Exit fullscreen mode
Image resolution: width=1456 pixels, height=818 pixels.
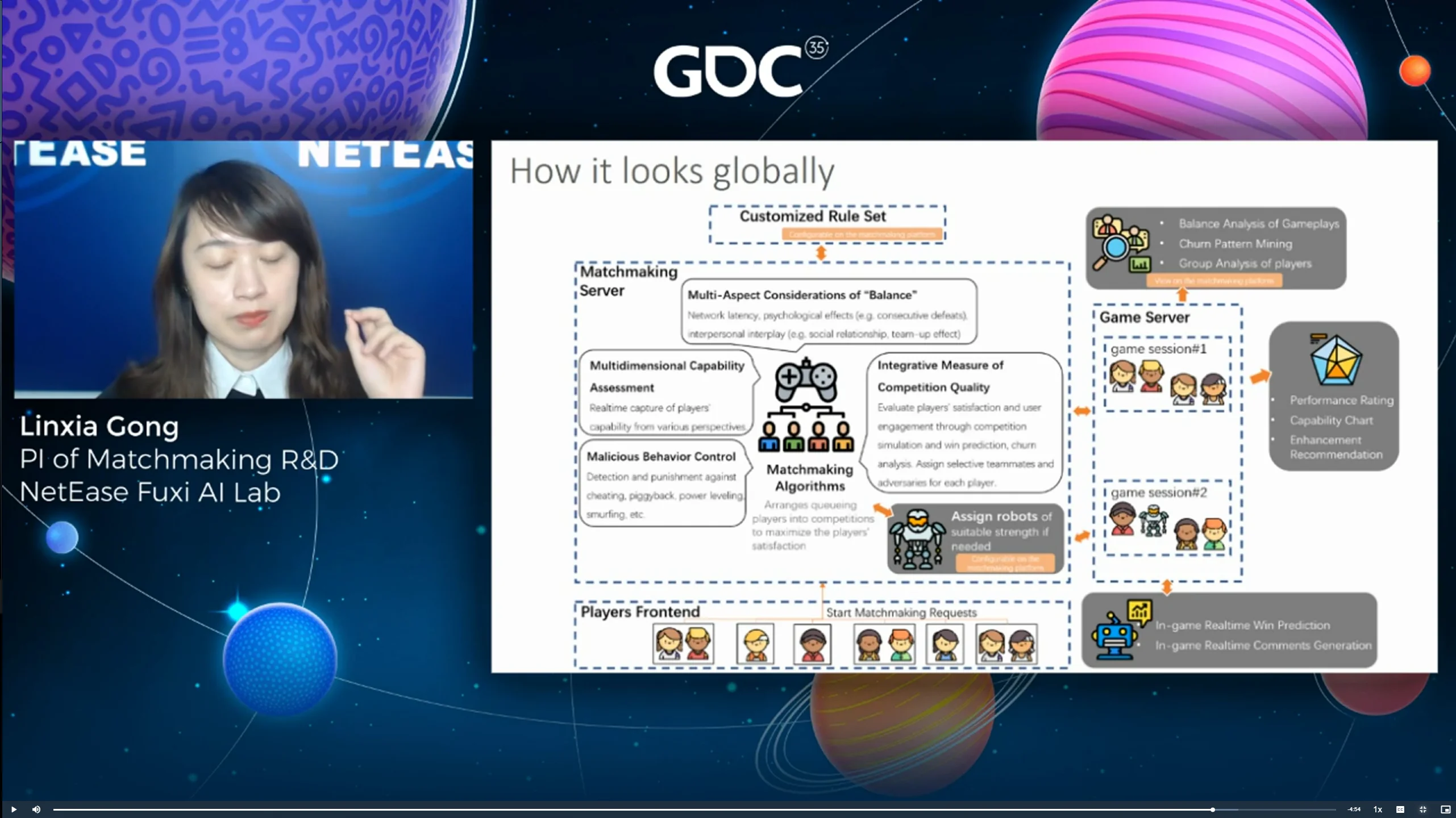(1423, 809)
